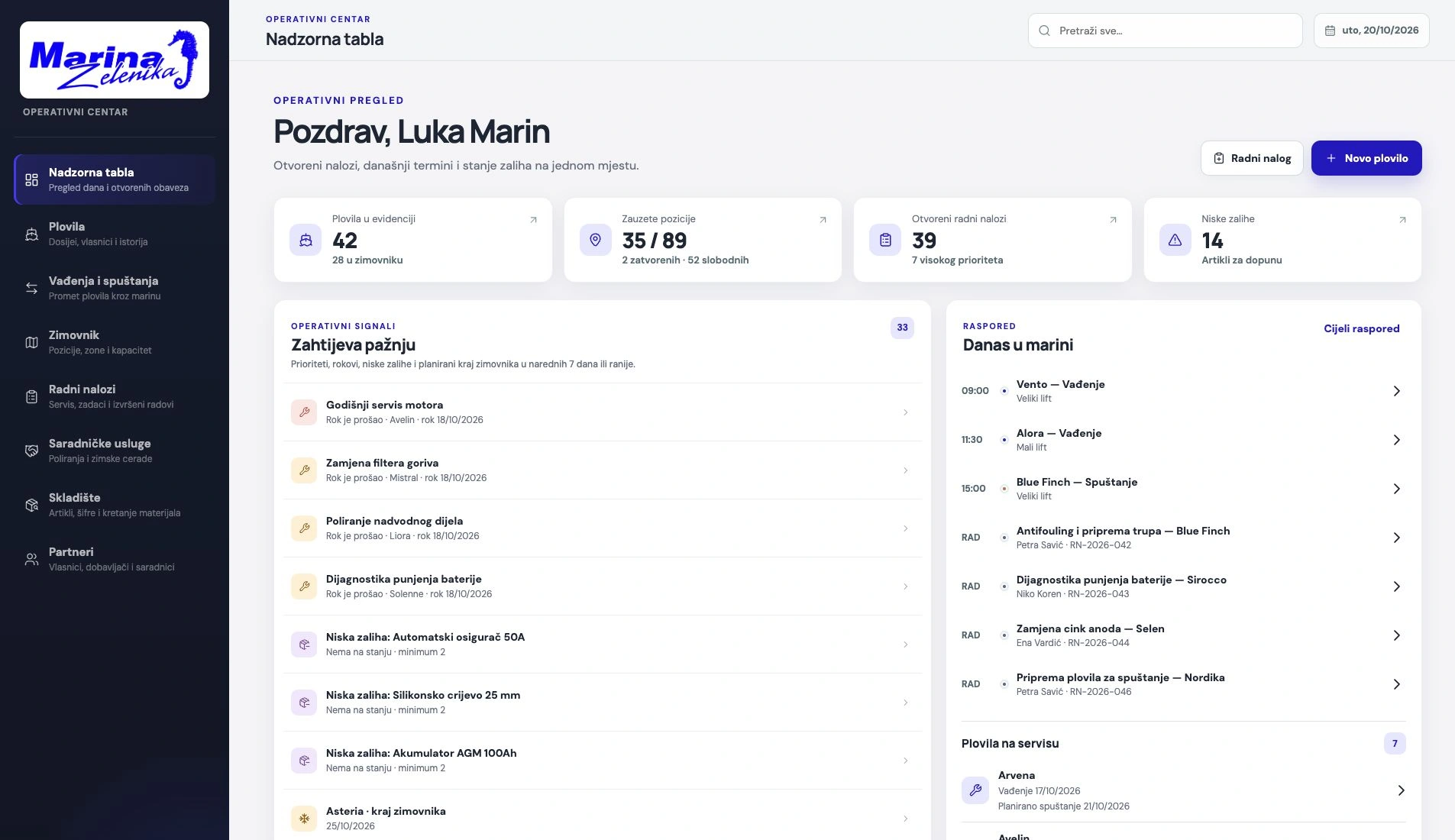Open Partneri section in sidebar
1455x840 pixels.
[115, 559]
